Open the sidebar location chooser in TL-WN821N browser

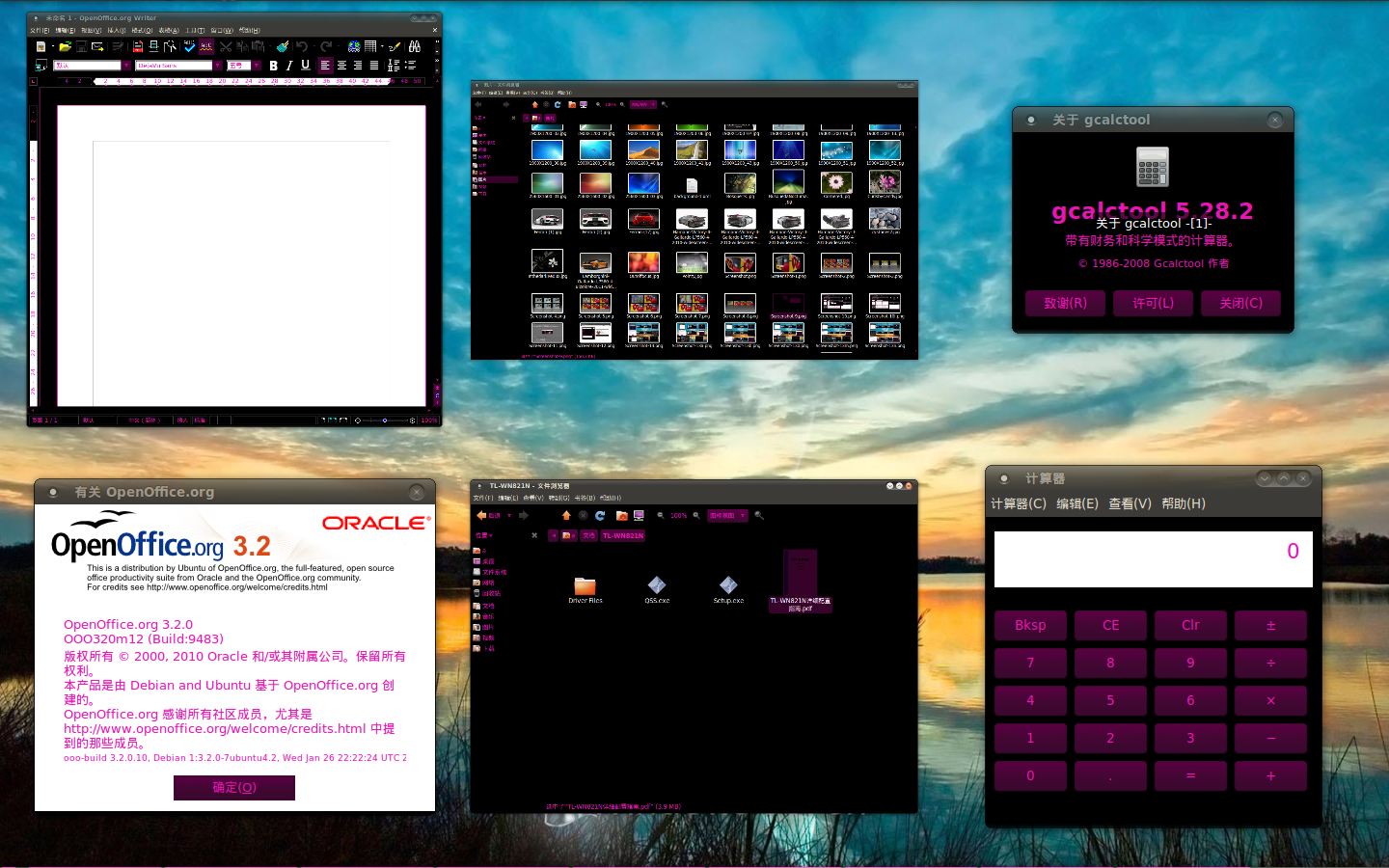(x=484, y=535)
